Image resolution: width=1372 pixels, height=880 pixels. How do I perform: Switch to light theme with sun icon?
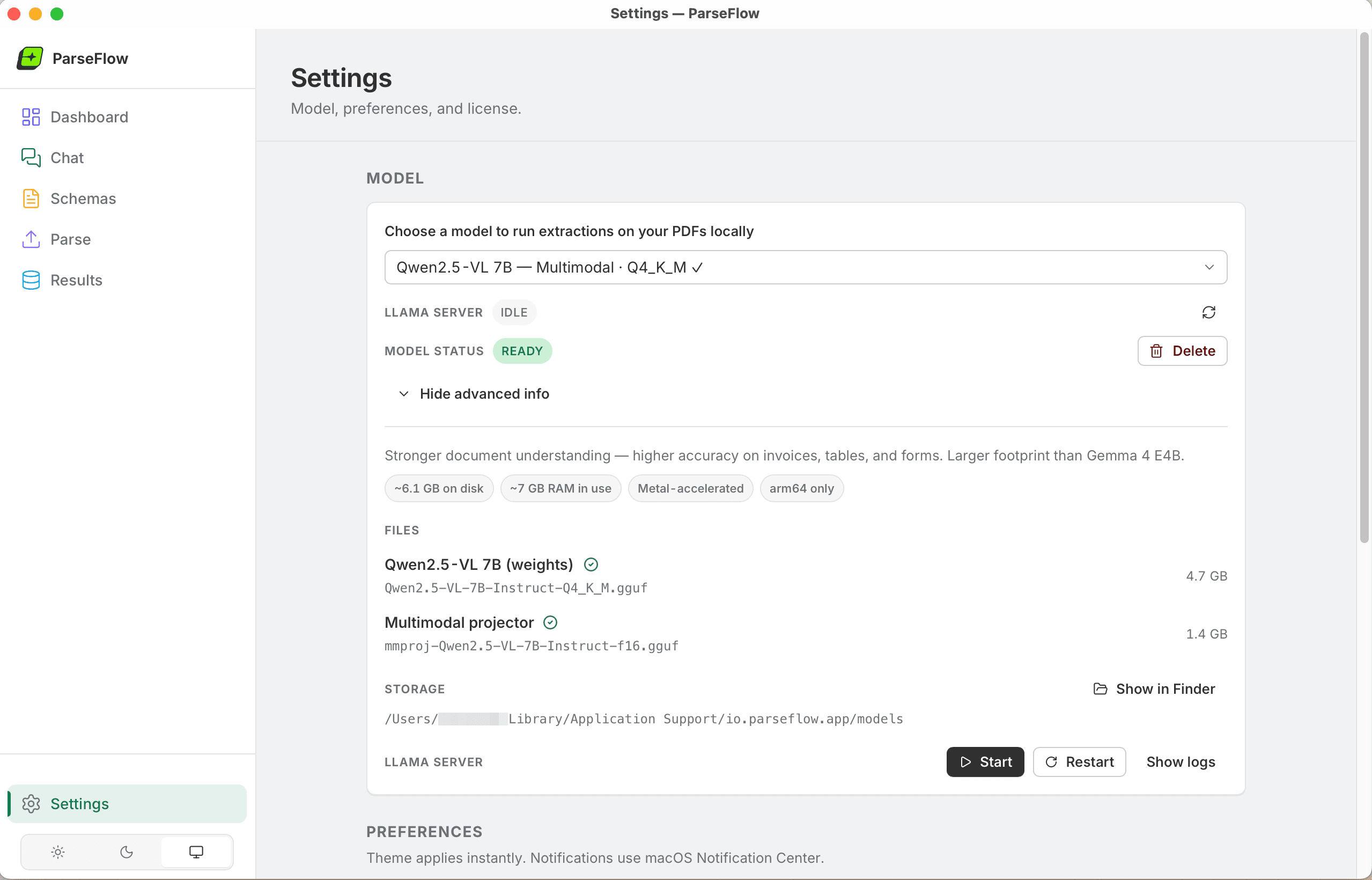click(x=58, y=852)
